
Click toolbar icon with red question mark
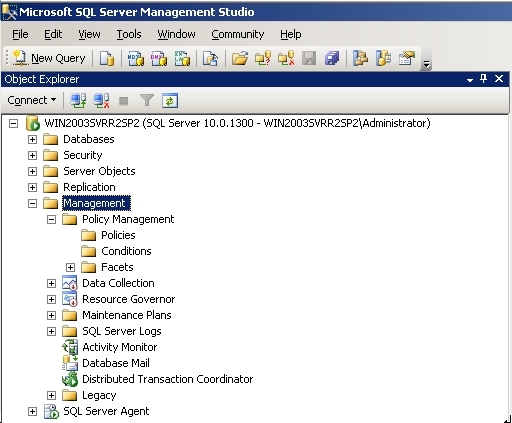[263, 58]
